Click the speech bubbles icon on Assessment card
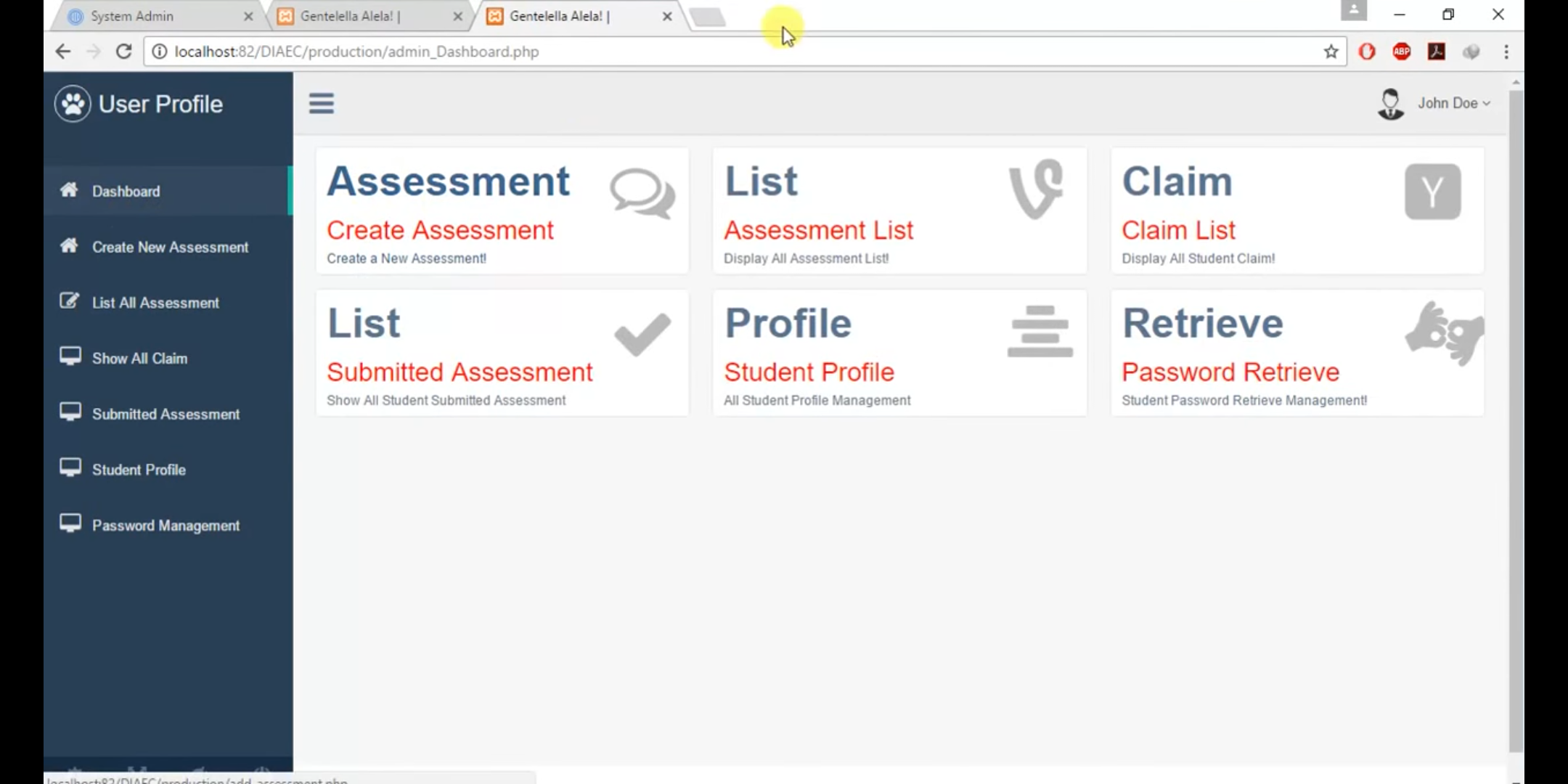1568x784 pixels. pyautogui.click(x=642, y=194)
